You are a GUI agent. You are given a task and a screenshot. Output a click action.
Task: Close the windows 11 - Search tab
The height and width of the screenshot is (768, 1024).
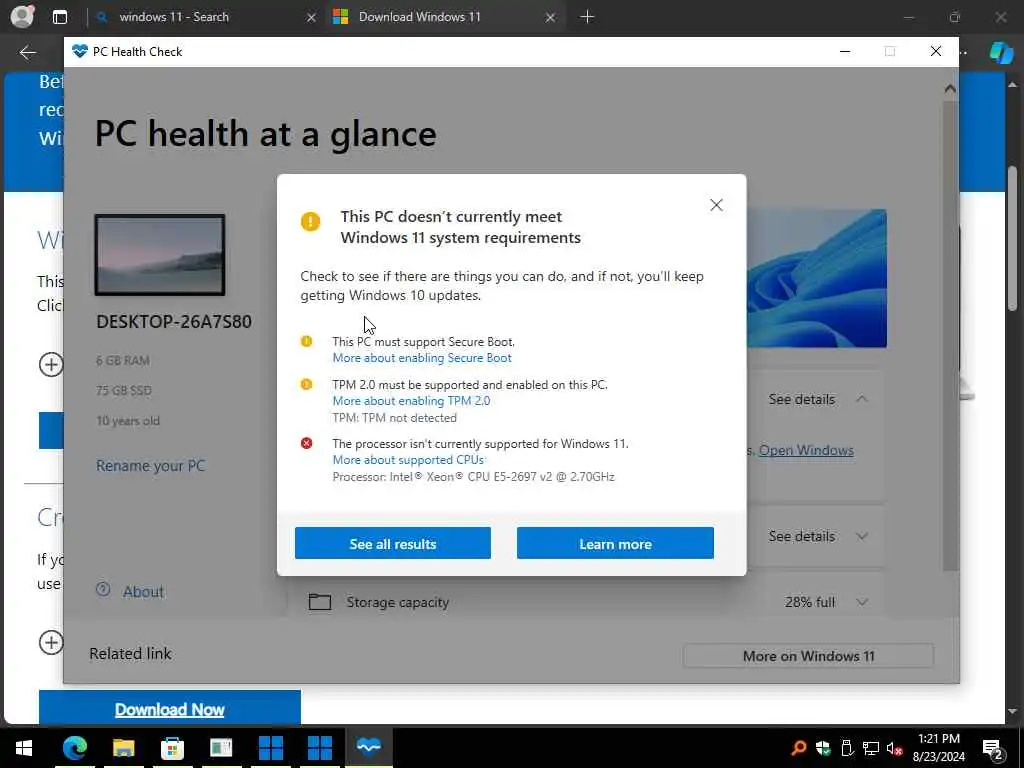[x=312, y=18]
